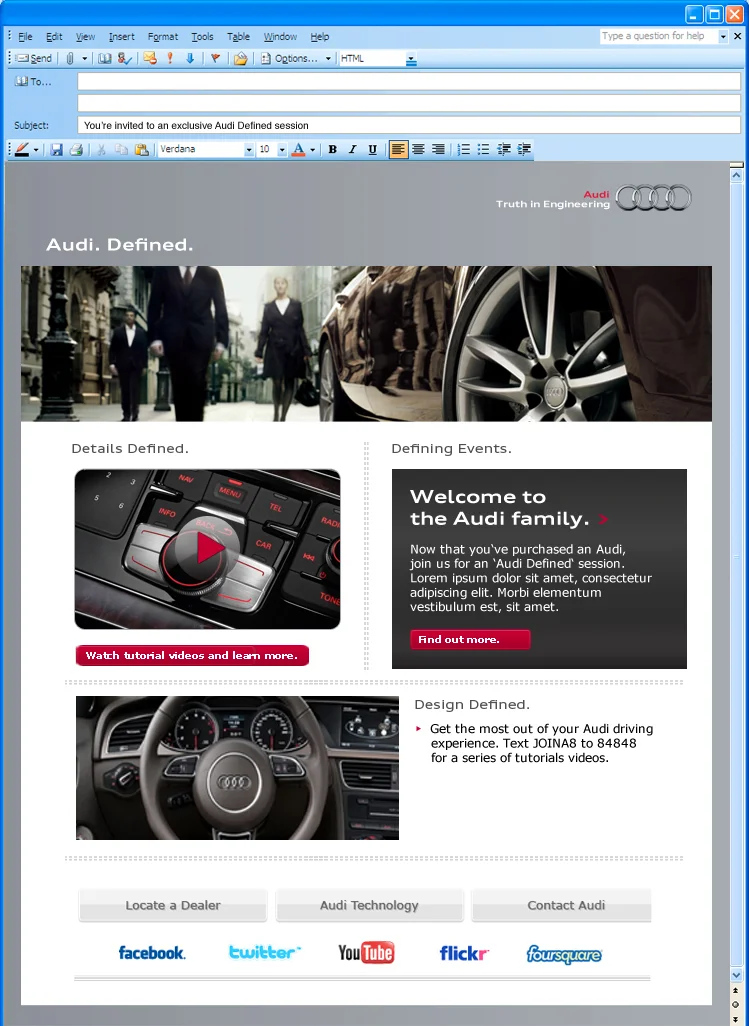Open the Table menu
Image resolution: width=749 pixels, height=1026 pixels.
(x=238, y=37)
